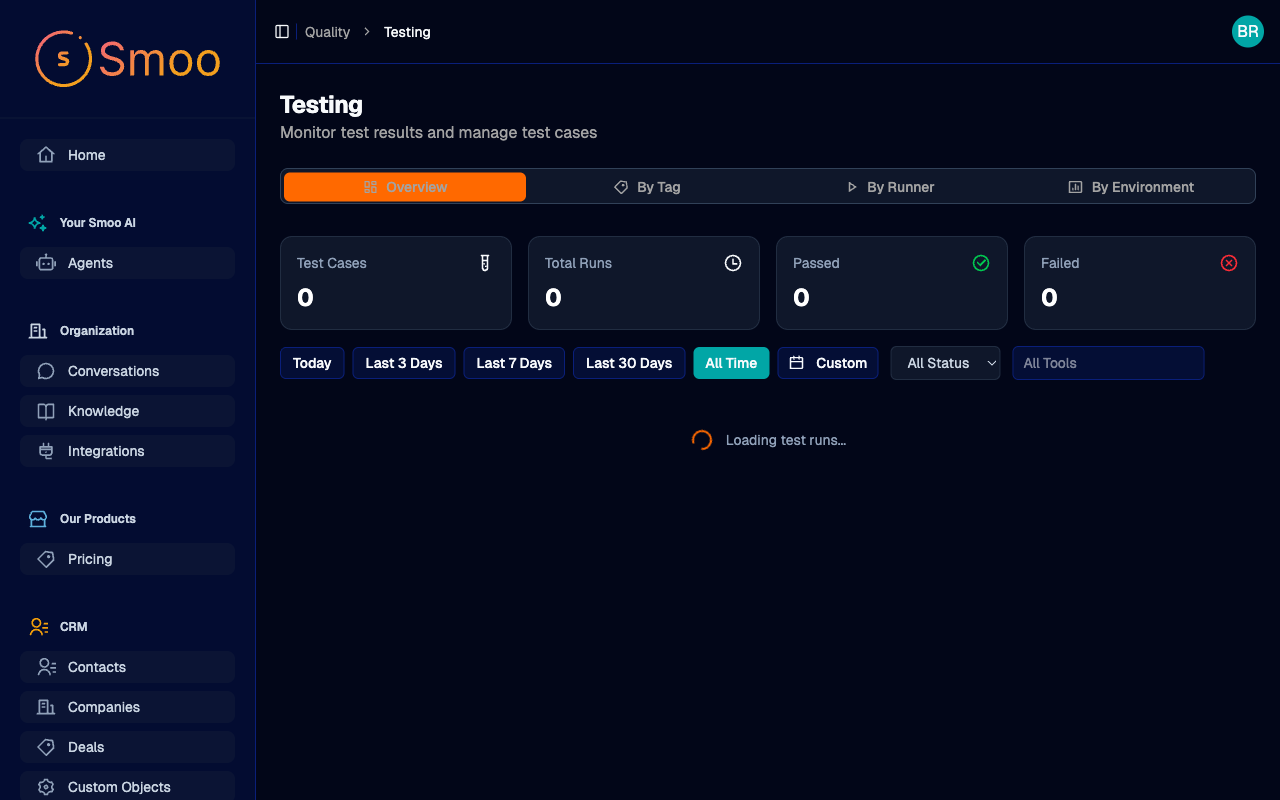Image resolution: width=1280 pixels, height=800 pixels.
Task: Click the Quality breadcrumb link
Action: [x=327, y=31]
